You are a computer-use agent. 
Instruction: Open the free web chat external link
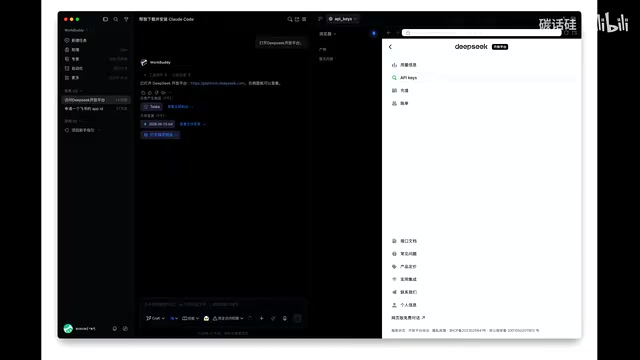(408, 318)
